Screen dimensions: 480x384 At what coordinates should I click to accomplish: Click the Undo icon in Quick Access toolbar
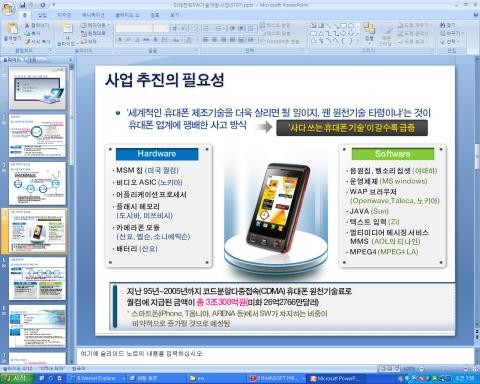pyautogui.click(x=32, y=5)
